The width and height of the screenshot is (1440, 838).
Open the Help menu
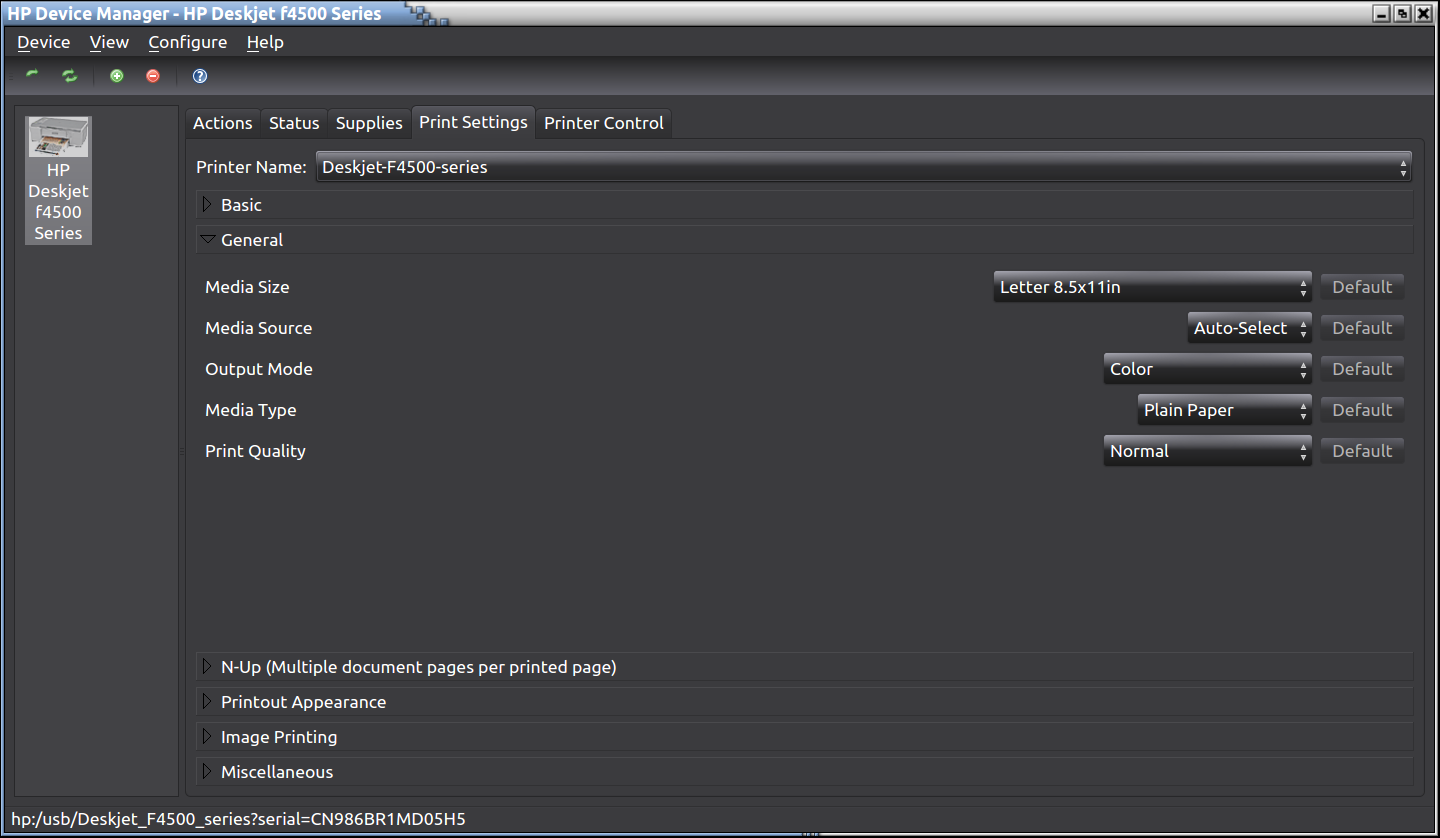265,42
